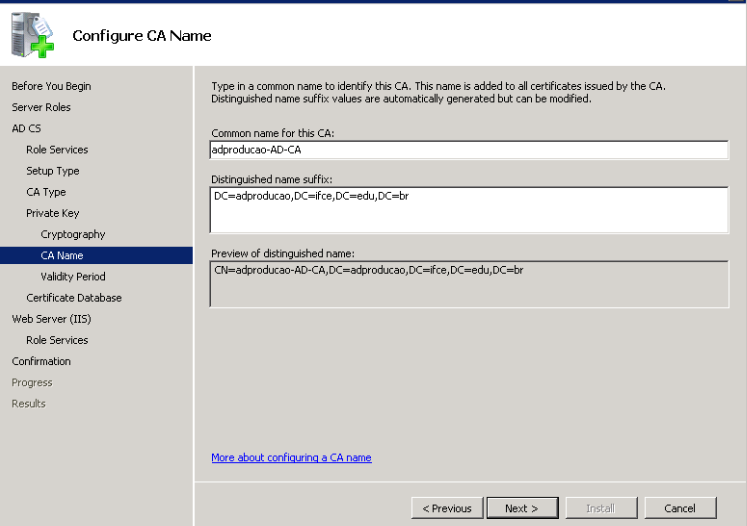Click the Distinguished name suffix text box
This screenshot has height=526, width=747.
click(x=469, y=210)
